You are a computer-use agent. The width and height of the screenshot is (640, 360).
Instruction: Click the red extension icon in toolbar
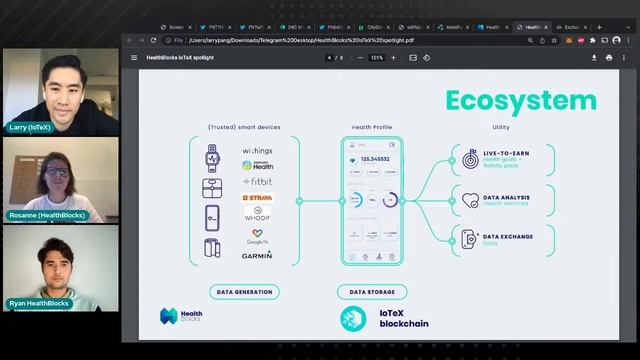(581, 40)
